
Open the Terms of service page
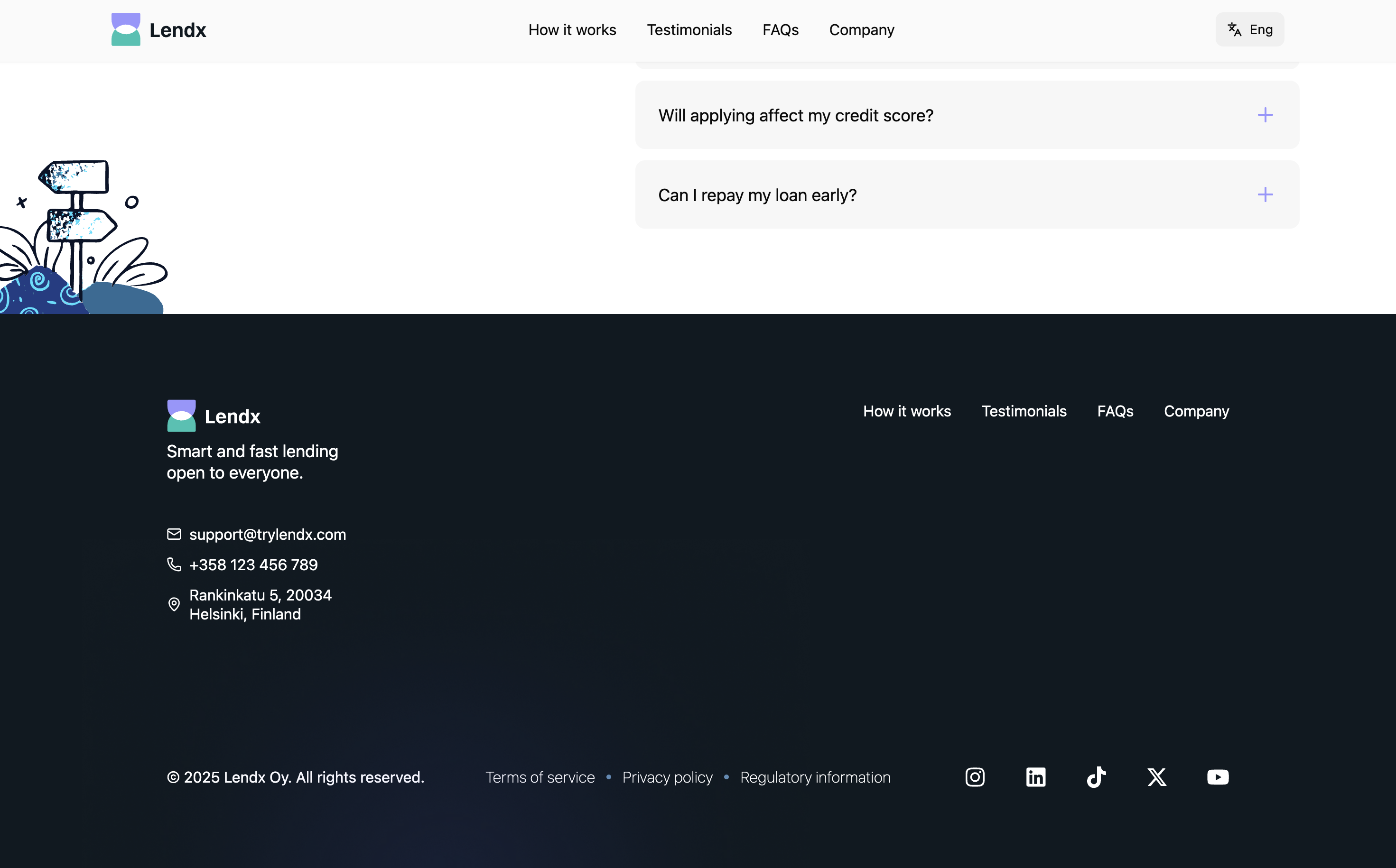pyautogui.click(x=540, y=777)
